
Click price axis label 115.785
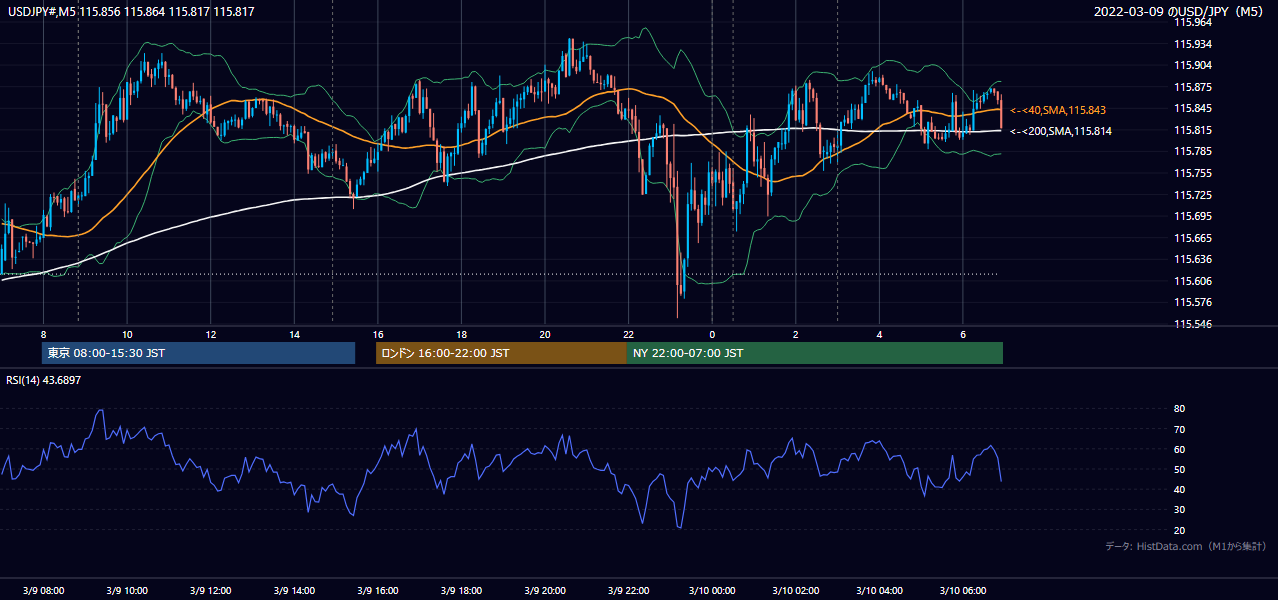1192,152
